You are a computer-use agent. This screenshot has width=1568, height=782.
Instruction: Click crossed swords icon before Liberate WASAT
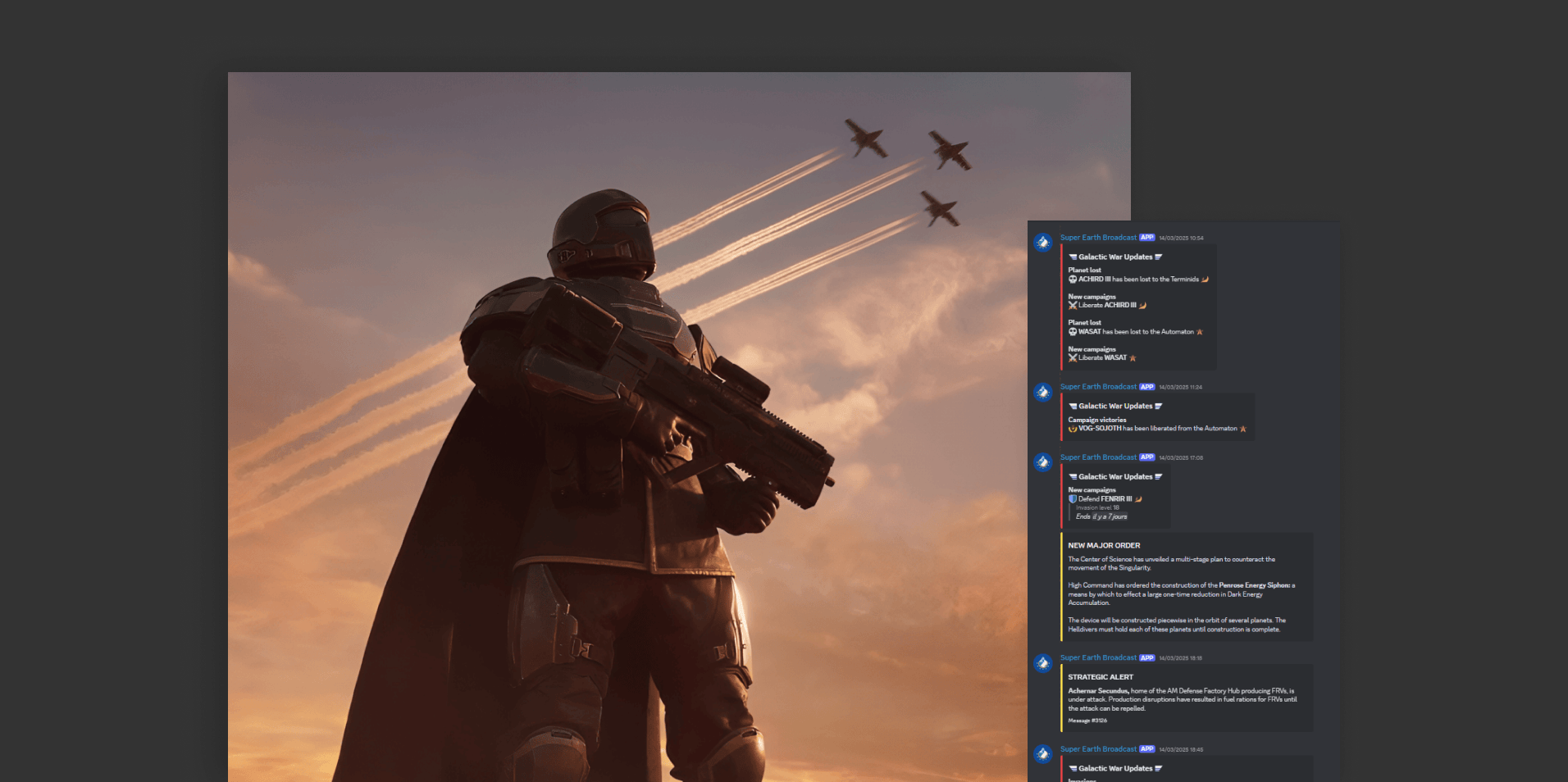tap(1073, 357)
